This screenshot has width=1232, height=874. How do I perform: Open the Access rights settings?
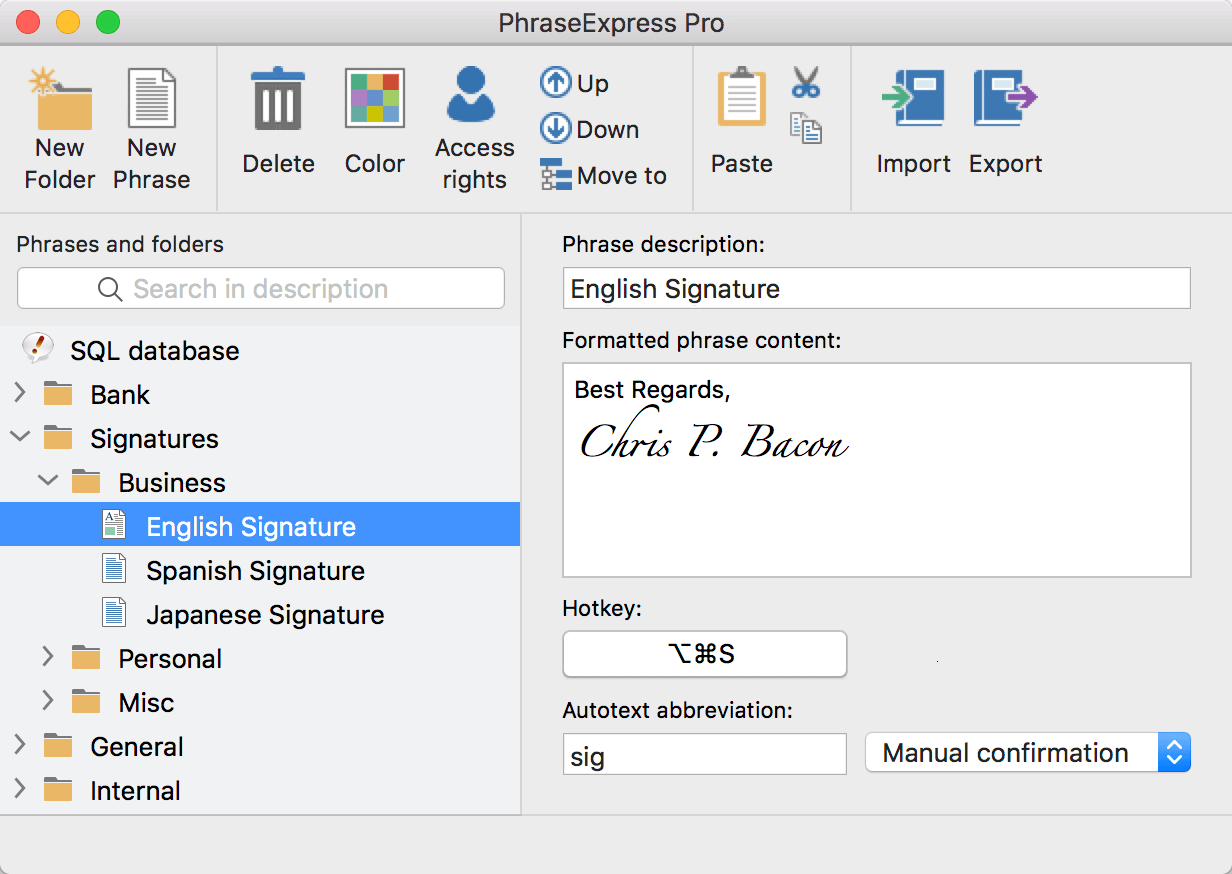tap(474, 98)
